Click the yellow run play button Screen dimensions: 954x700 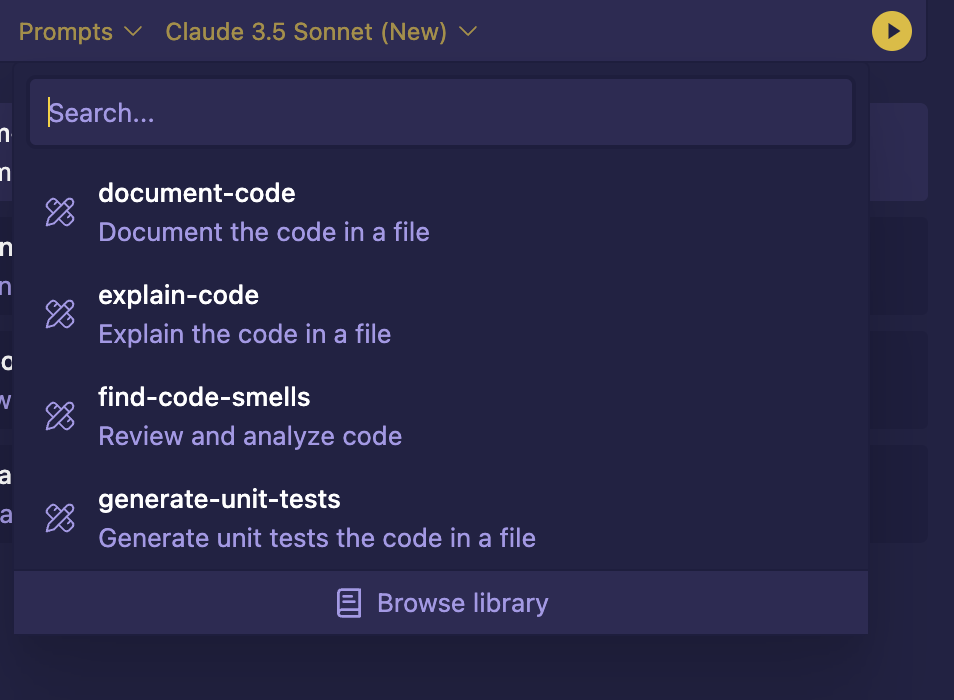pos(892,31)
